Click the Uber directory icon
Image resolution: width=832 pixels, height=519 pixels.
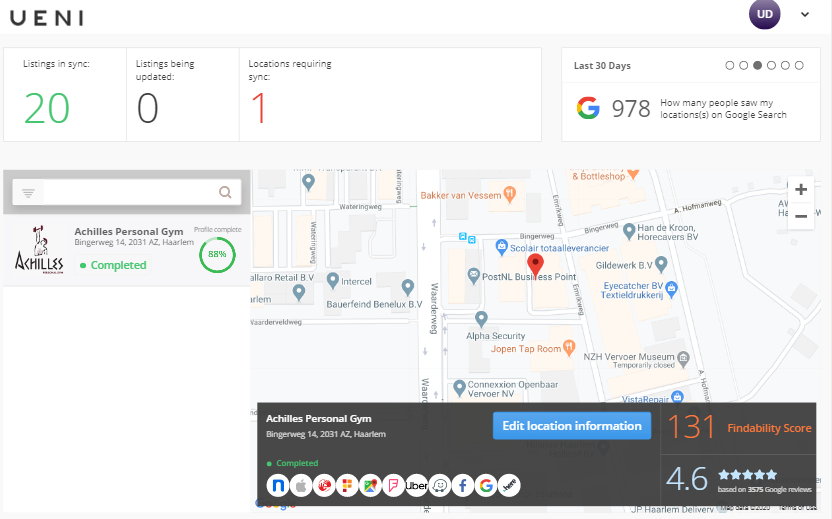click(417, 485)
